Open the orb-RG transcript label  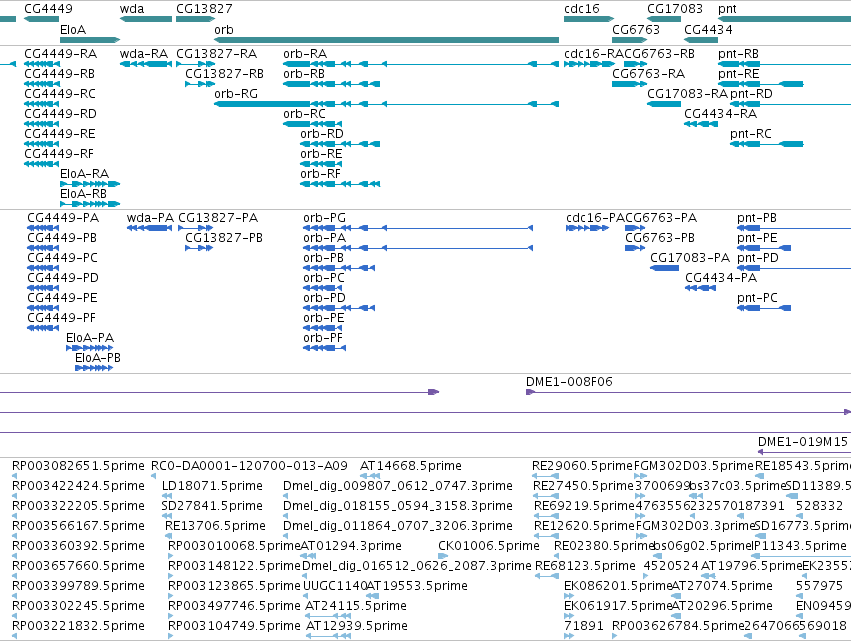pos(236,94)
